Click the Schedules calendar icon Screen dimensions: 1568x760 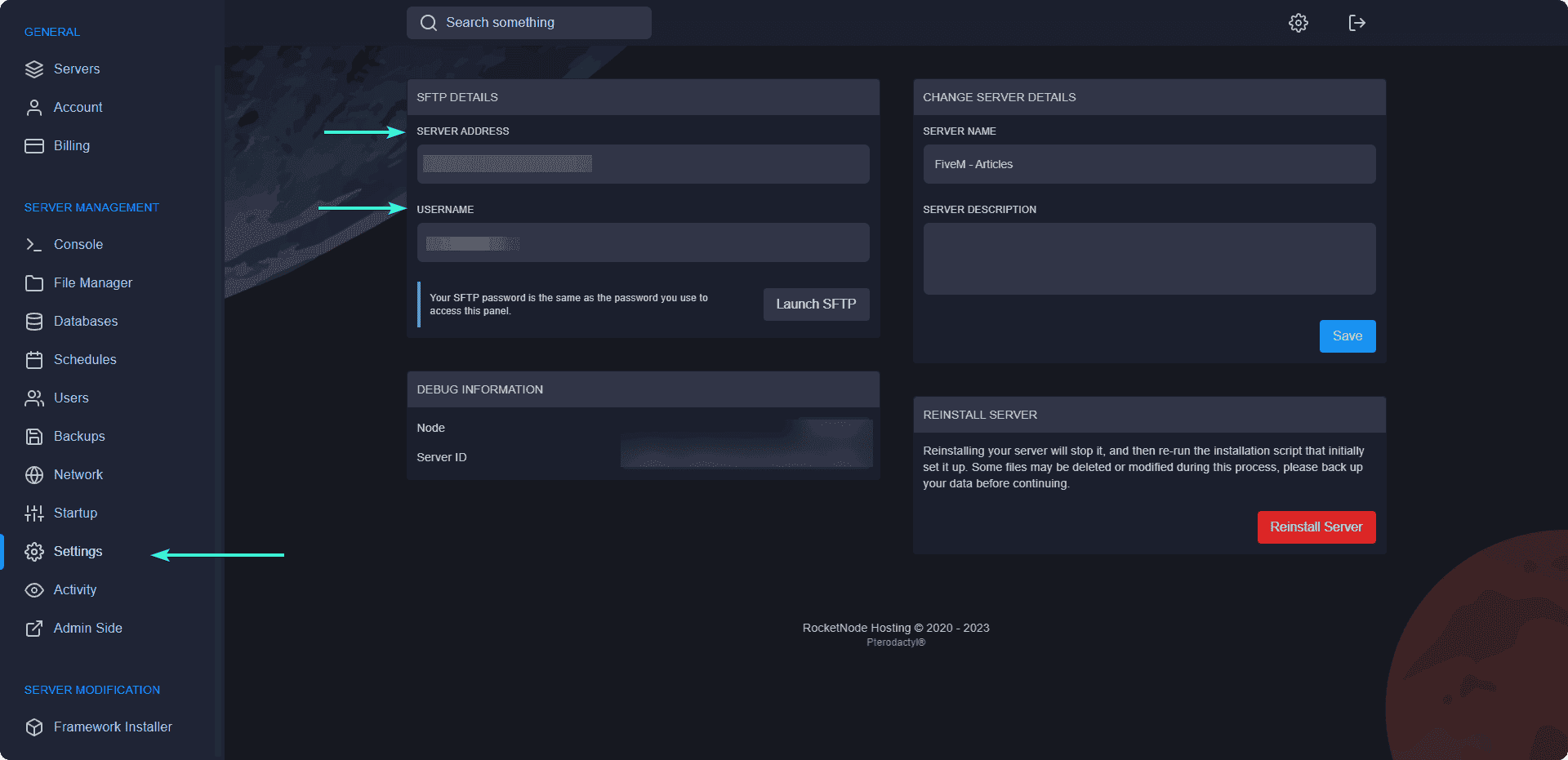point(33,360)
